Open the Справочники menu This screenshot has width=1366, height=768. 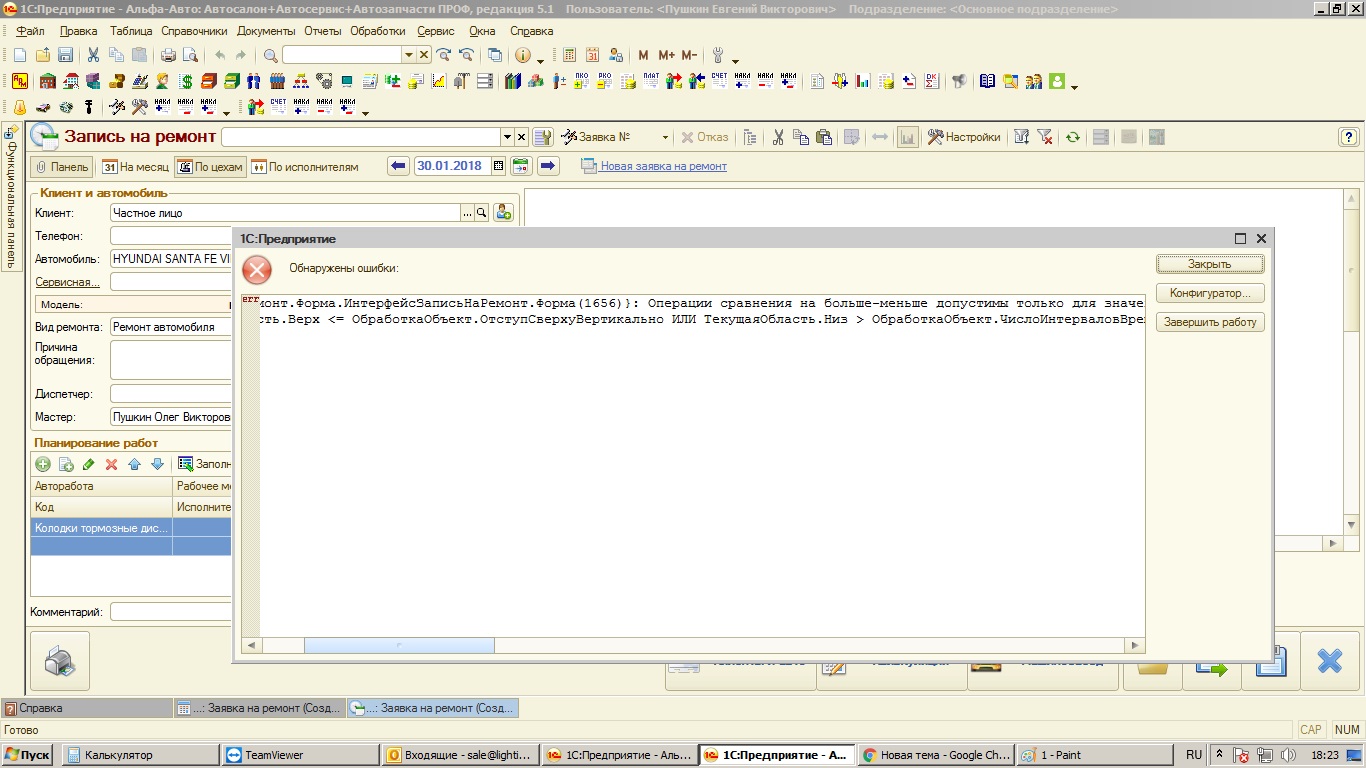point(194,31)
